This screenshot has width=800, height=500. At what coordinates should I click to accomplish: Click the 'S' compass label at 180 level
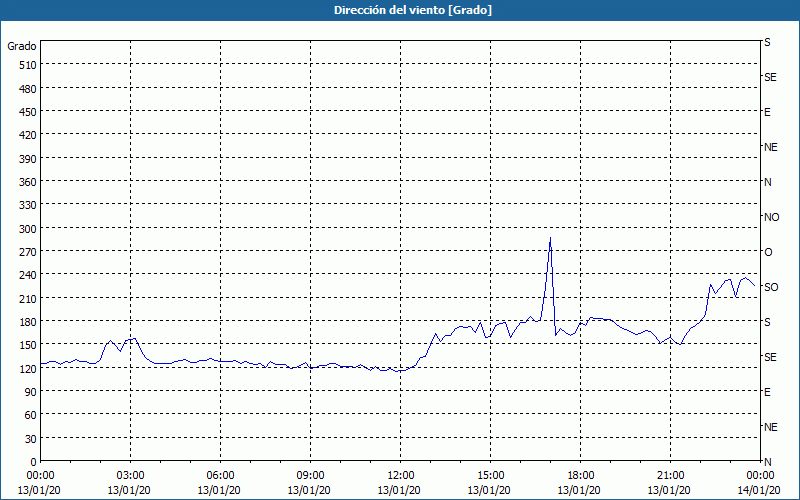767,322
